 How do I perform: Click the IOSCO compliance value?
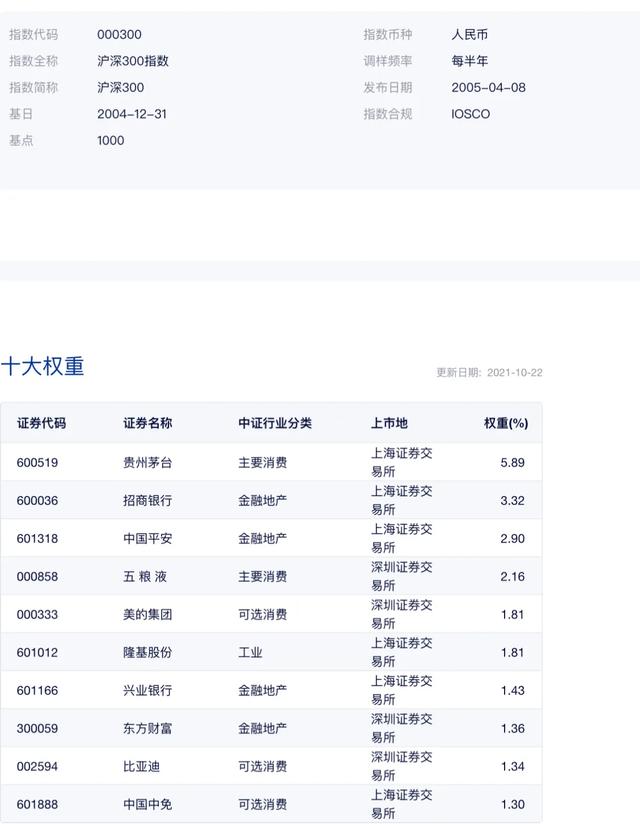tap(471, 114)
